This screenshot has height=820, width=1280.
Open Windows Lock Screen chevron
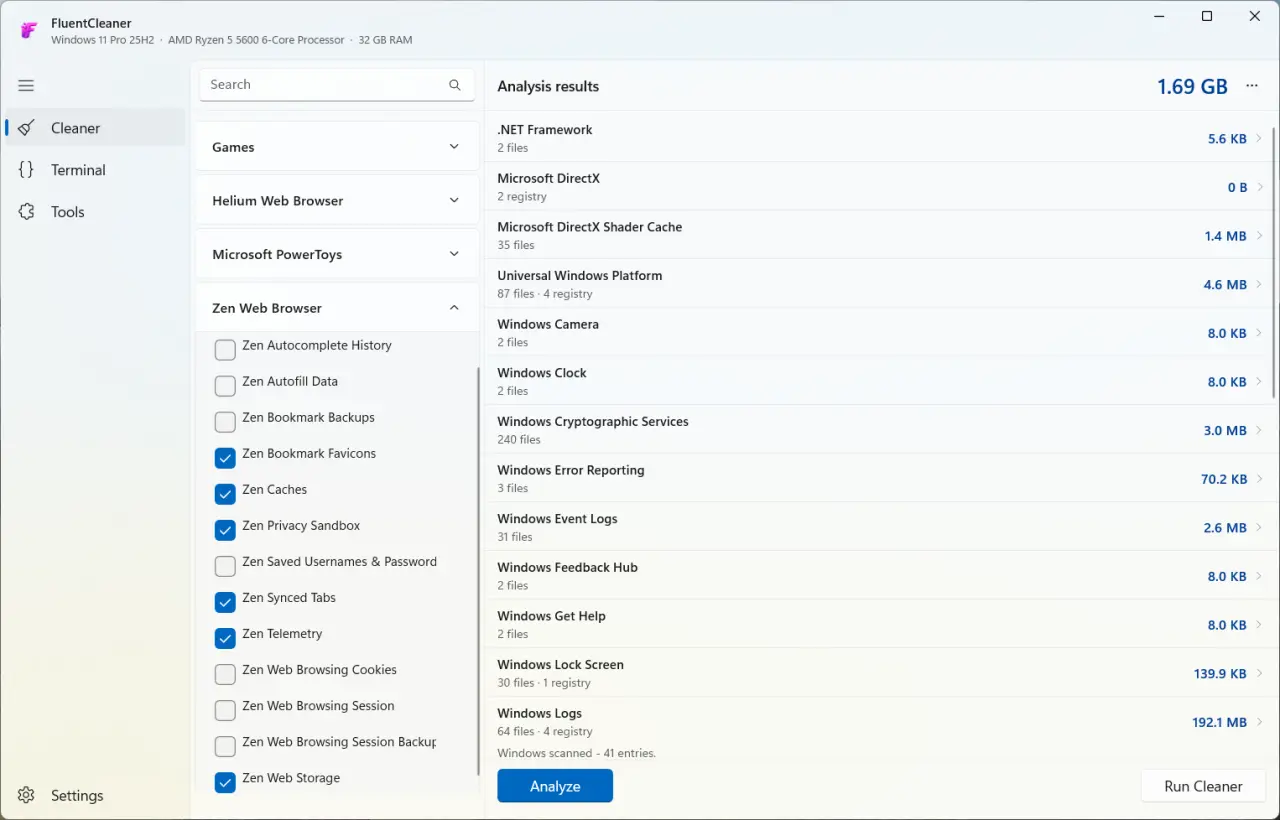[1259, 673]
